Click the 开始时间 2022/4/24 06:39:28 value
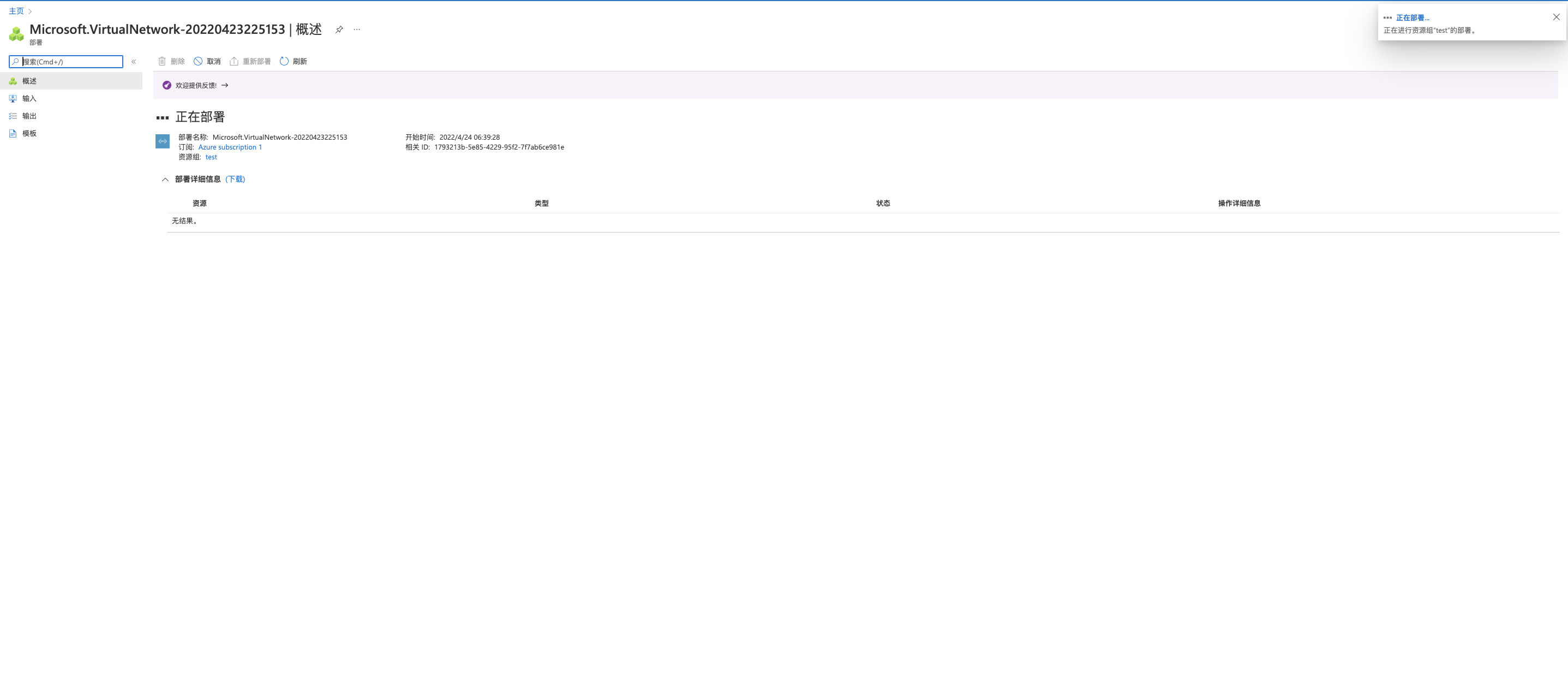 (469, 138)
